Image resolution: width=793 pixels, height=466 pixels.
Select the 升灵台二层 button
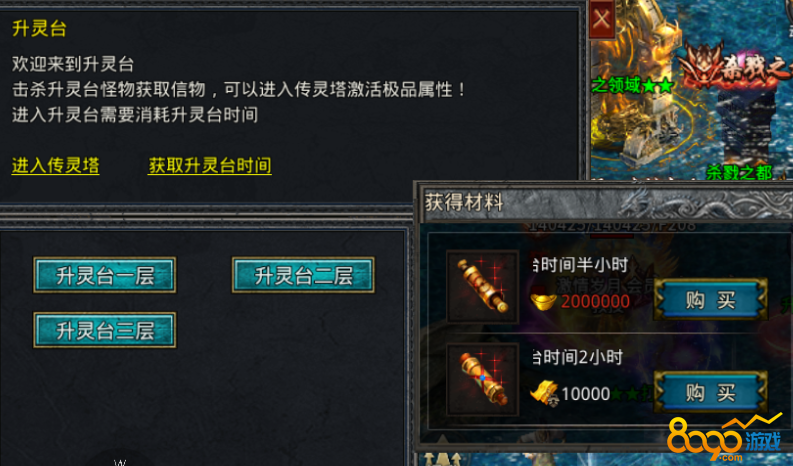(x=303, y=275)
